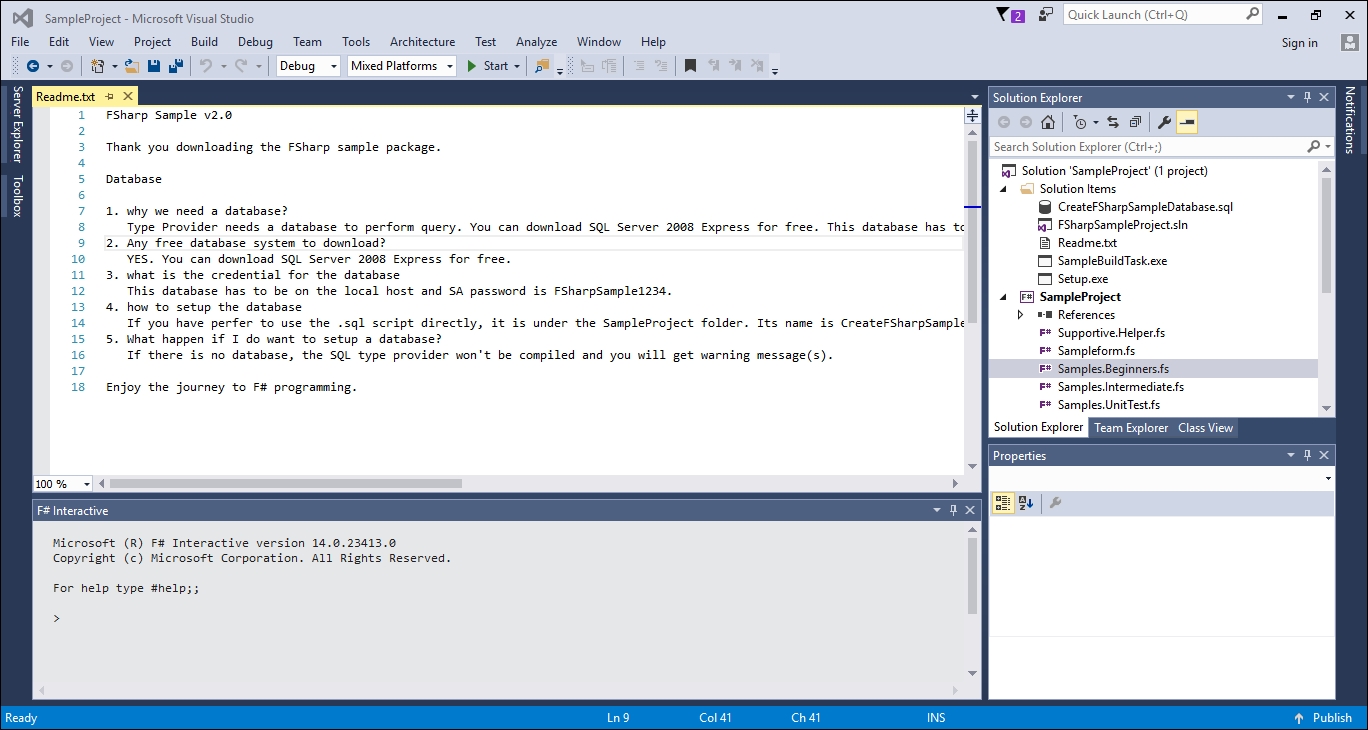This screenshot has width=1368, height=730.
Task: Click the Alphabetical sort icon in Properties
Action: 1026,503
